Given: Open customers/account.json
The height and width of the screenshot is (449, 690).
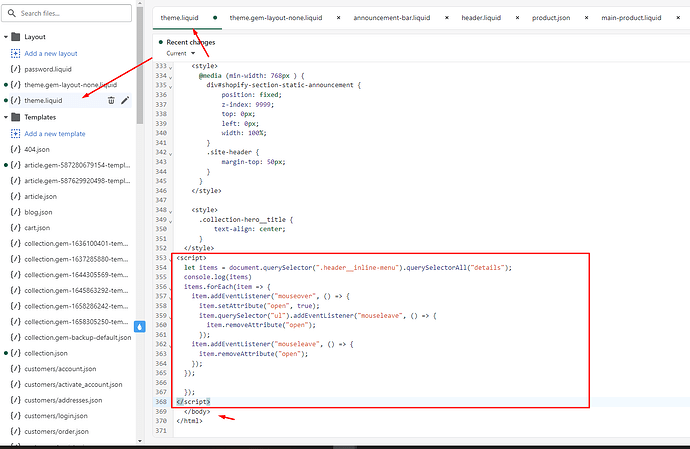Looking at the screenshot, I should (60, 369).
